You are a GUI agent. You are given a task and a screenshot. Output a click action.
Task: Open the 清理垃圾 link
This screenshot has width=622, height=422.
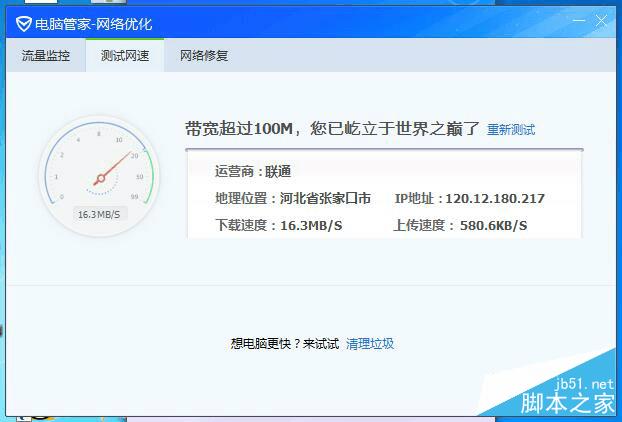coord(370,343)
